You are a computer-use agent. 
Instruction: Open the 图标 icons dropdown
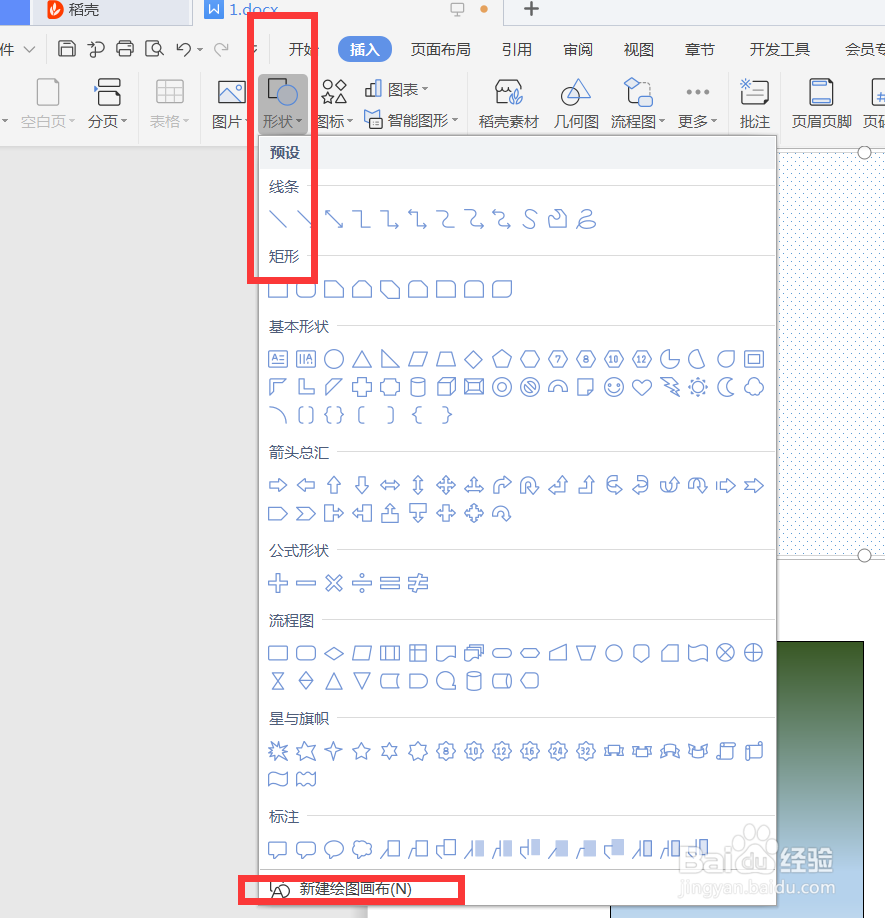coord(334,104)
